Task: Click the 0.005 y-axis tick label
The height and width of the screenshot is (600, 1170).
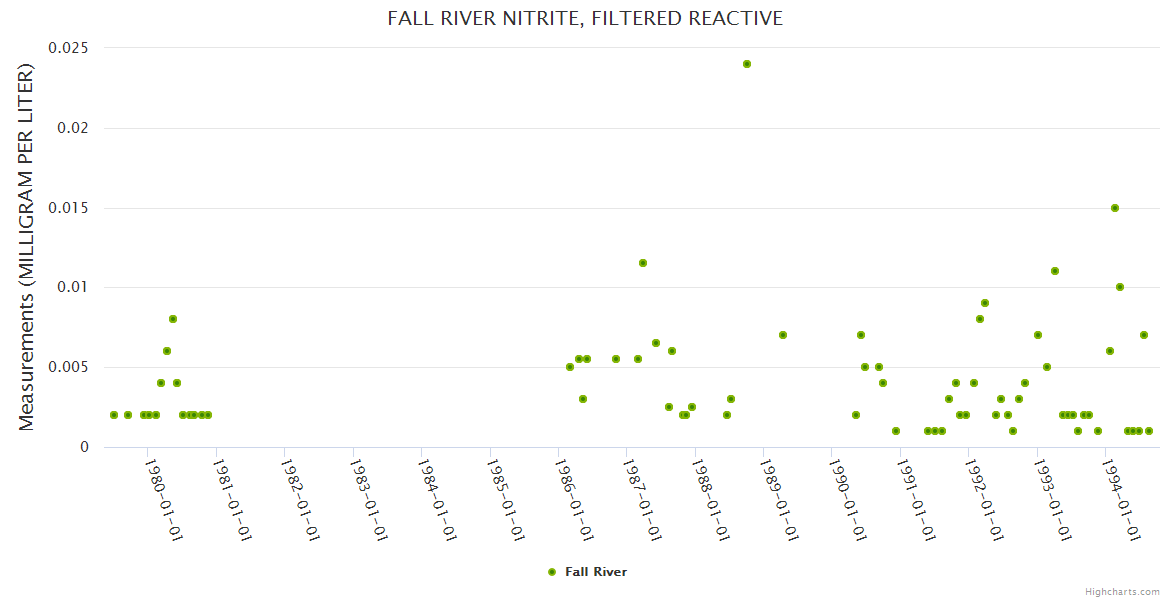Action: pyautogui.click(x=68, y=367)
